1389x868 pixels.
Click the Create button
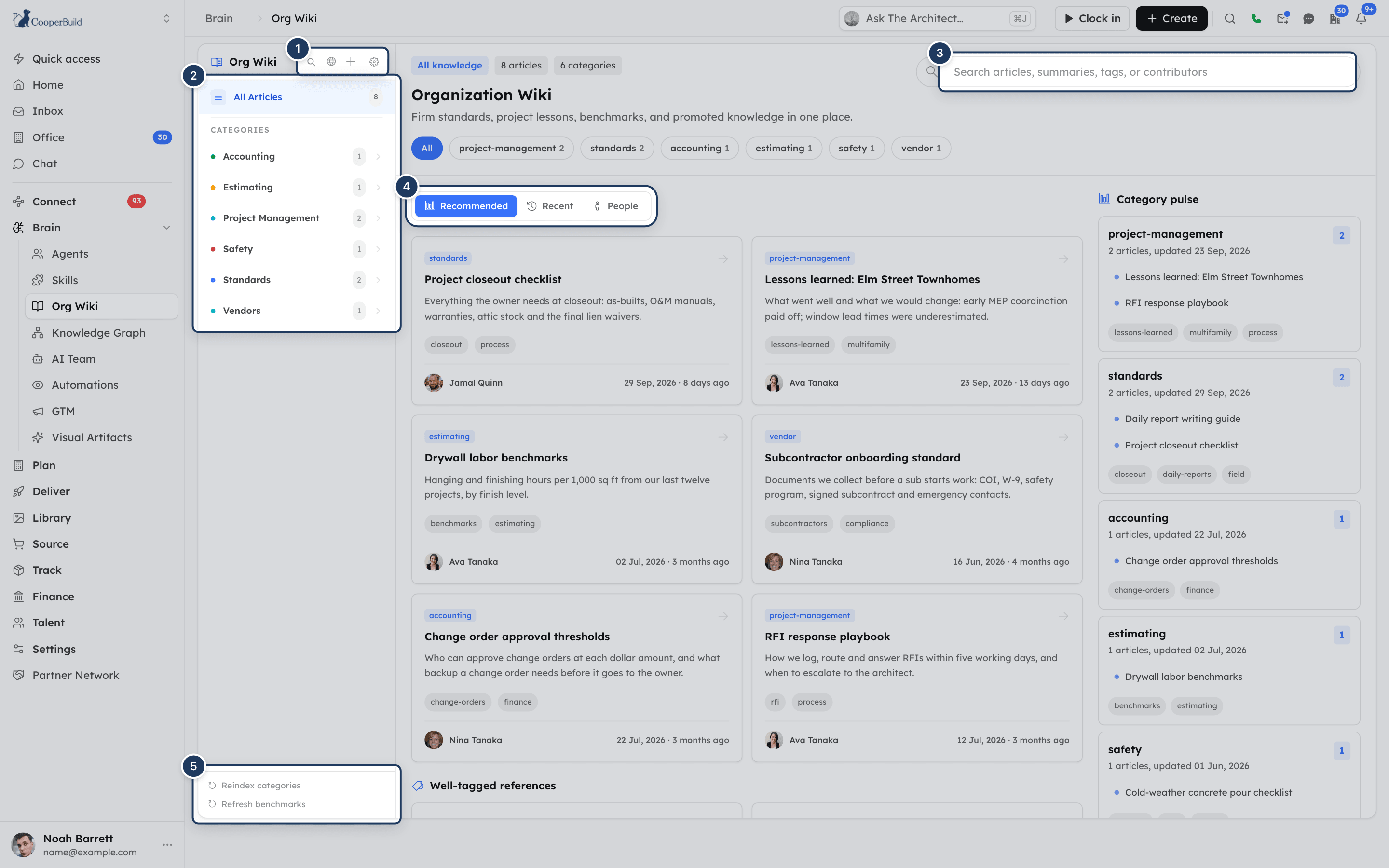point(1171,18)
